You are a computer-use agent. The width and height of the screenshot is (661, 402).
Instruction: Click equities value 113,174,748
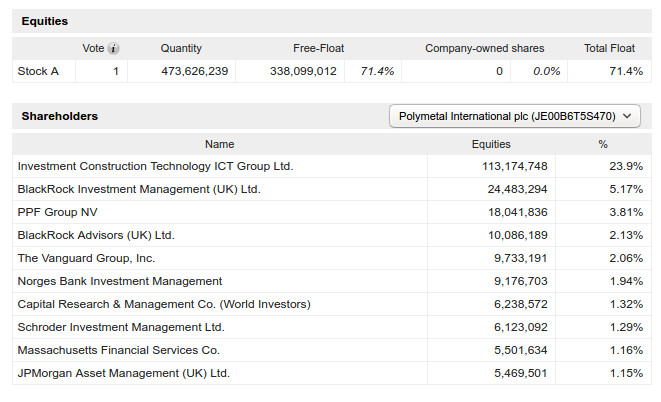515,166
